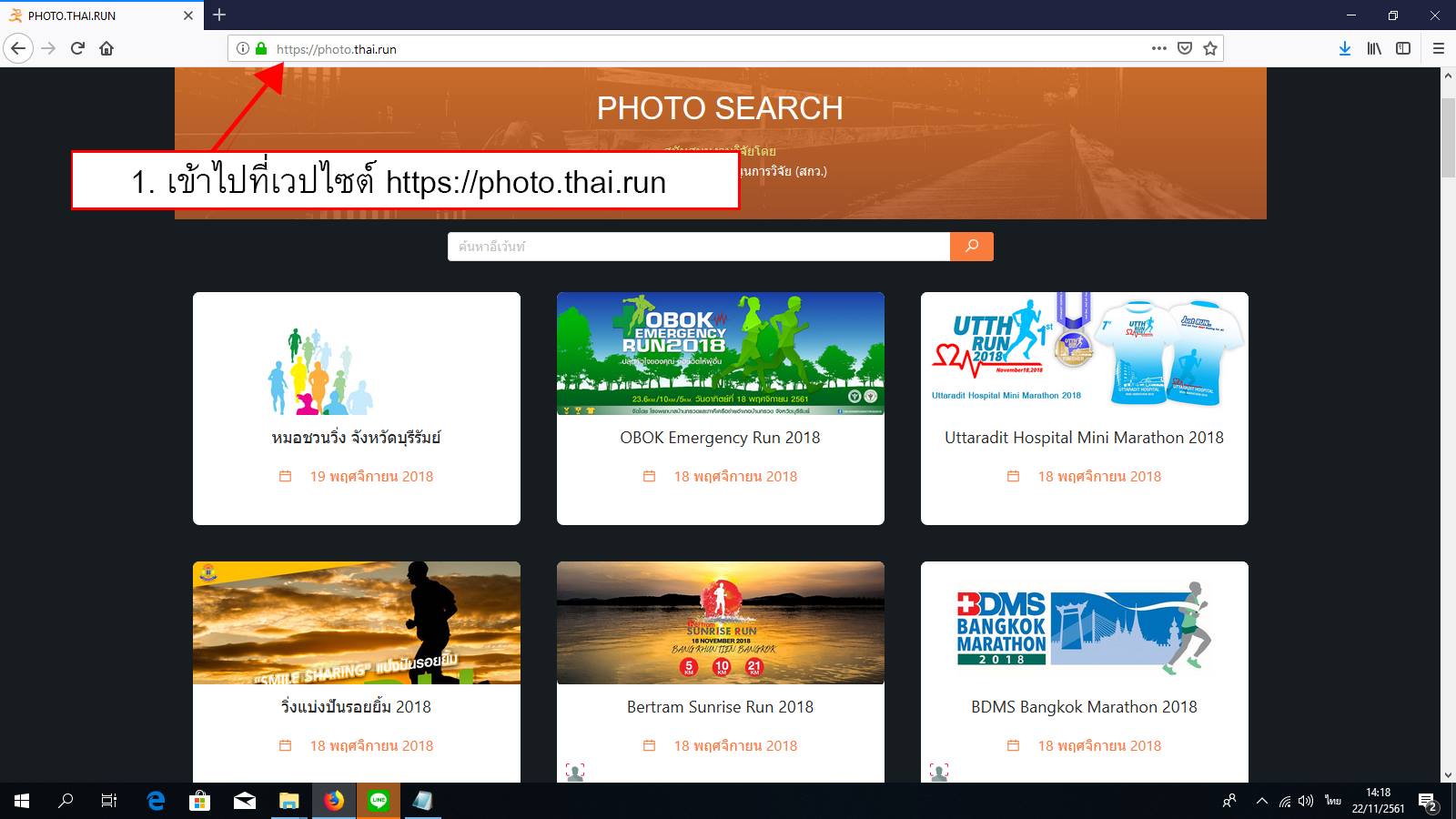Toggle the browser sidebar icon
1456x819 pixels.
pyautogui.click(x=1403, y=48)
